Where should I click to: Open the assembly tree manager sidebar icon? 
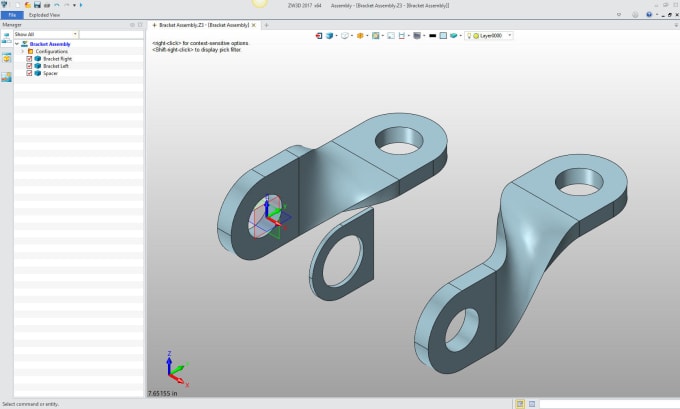tap(7, 39)
